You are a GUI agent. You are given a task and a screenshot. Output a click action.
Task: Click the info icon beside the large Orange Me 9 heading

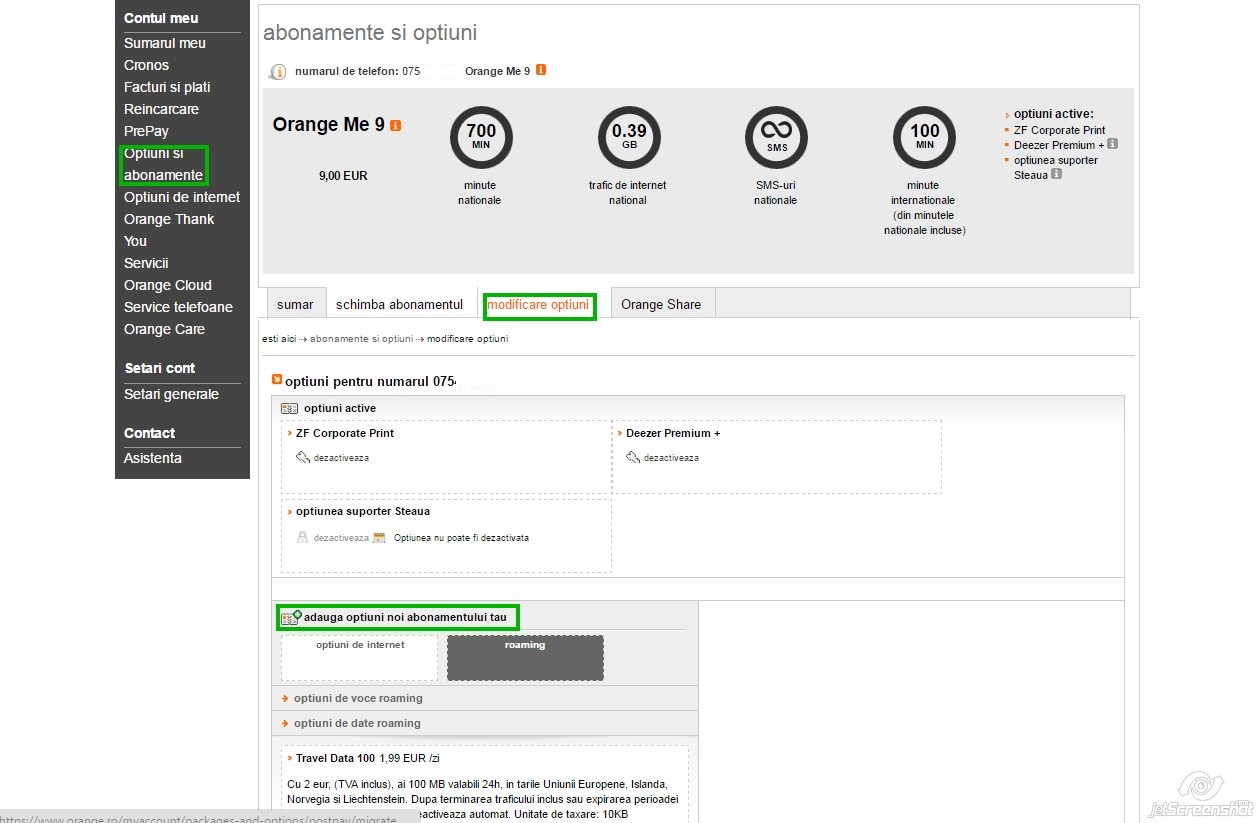(x=396, y=126)
